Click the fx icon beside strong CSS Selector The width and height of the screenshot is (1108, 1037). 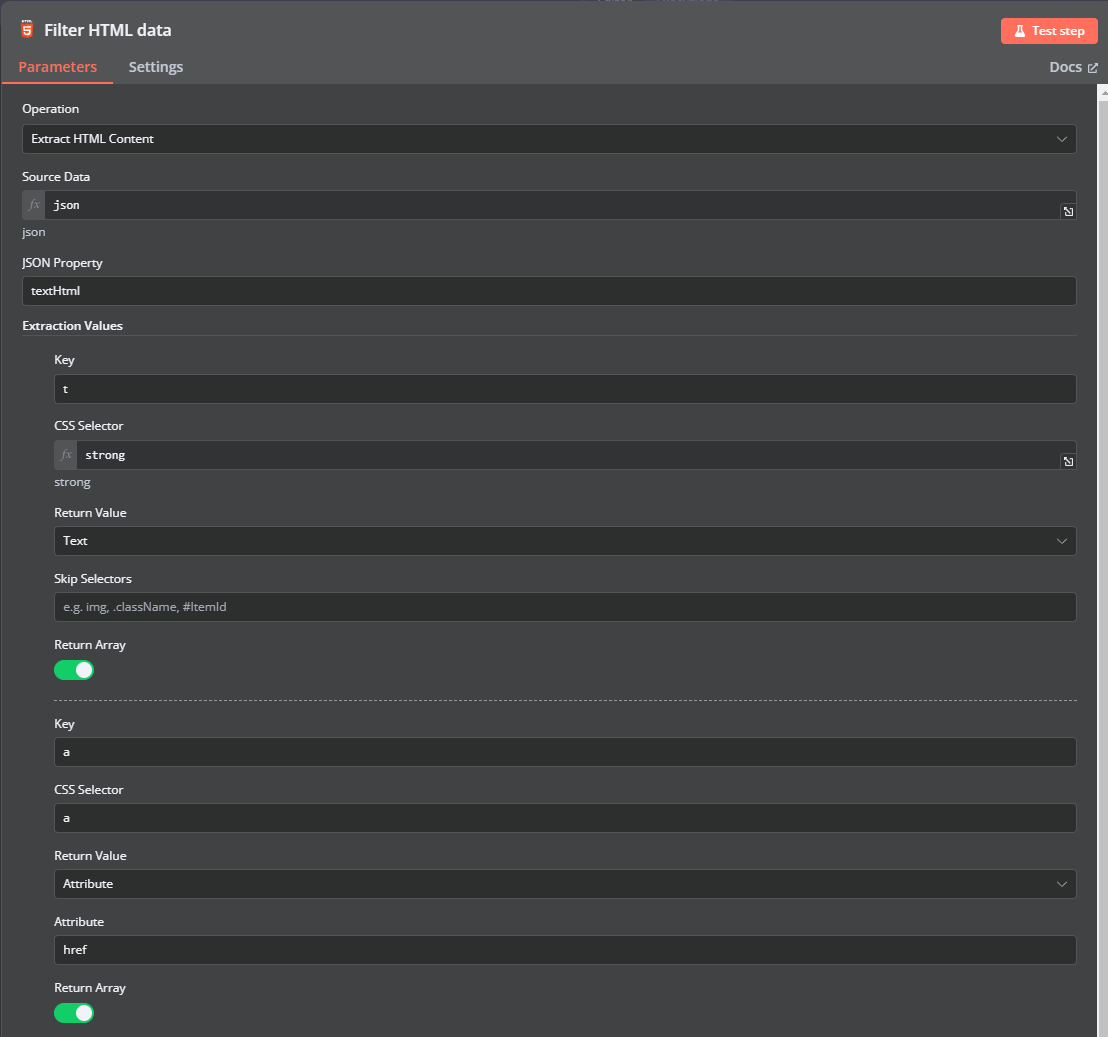[x=66, y=455]
